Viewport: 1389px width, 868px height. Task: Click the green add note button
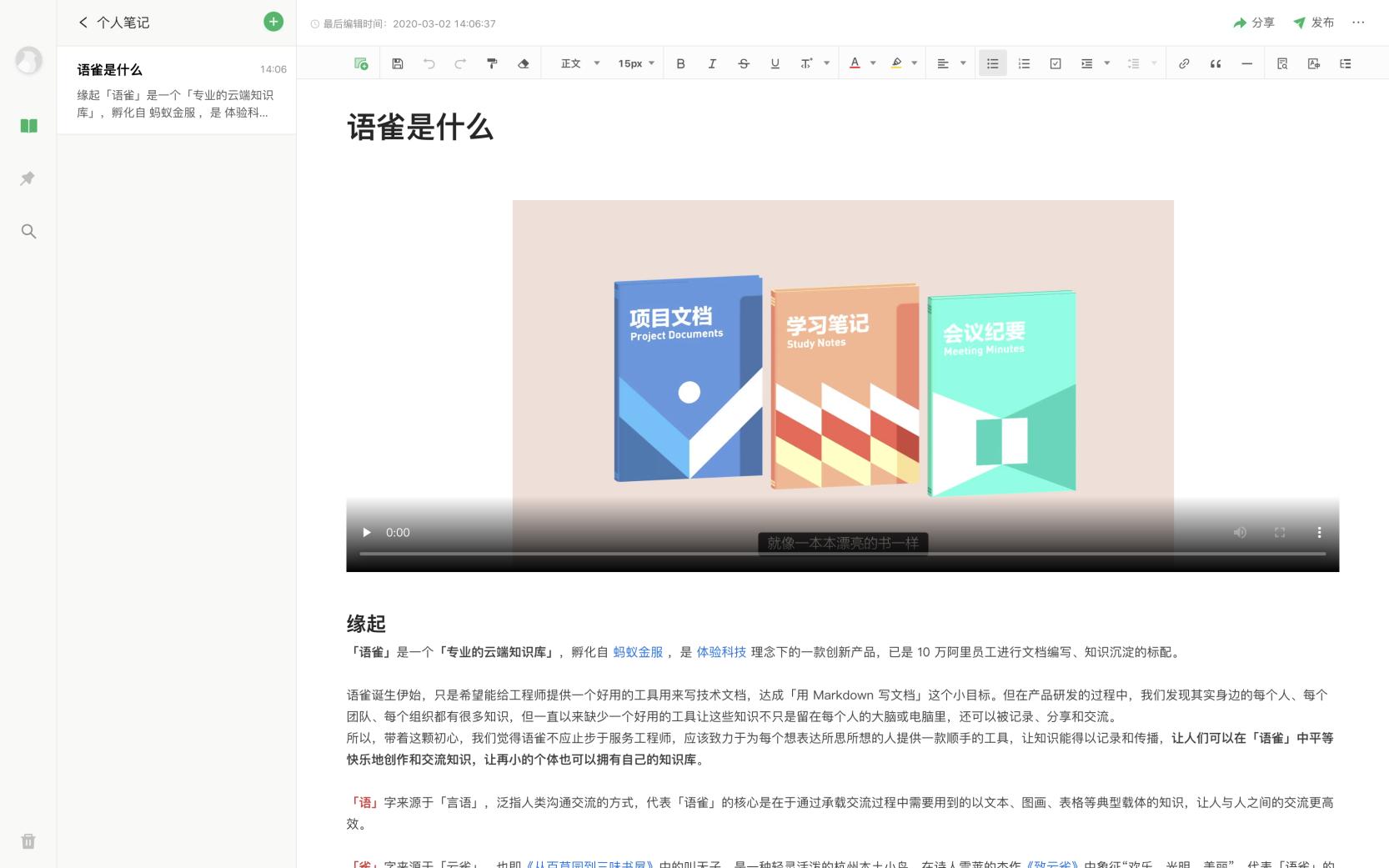pyautogui.click(x=273, y=23)
